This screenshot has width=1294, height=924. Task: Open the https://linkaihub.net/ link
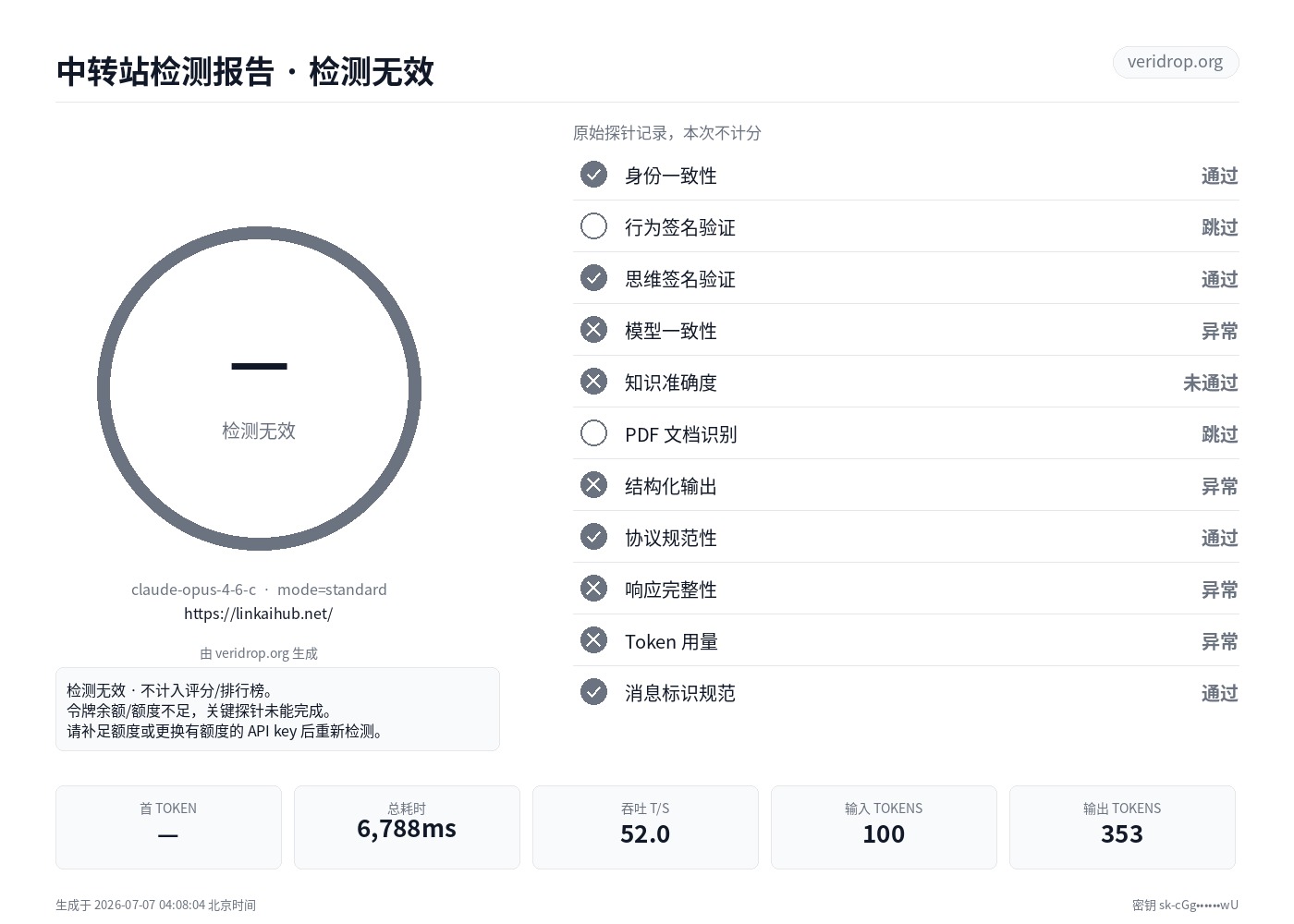pos(259,614)
